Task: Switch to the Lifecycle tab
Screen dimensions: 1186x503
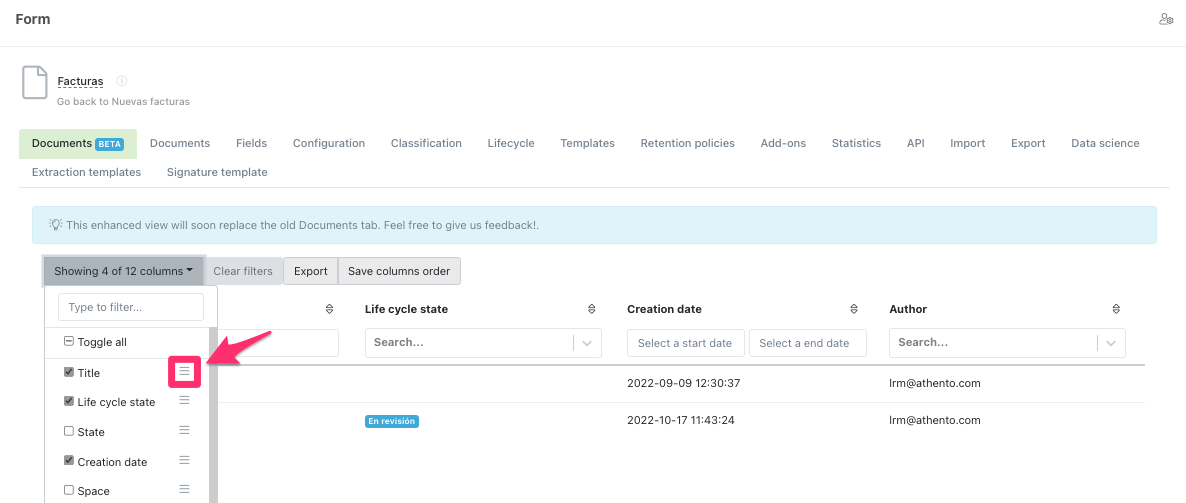Action: 511,143
